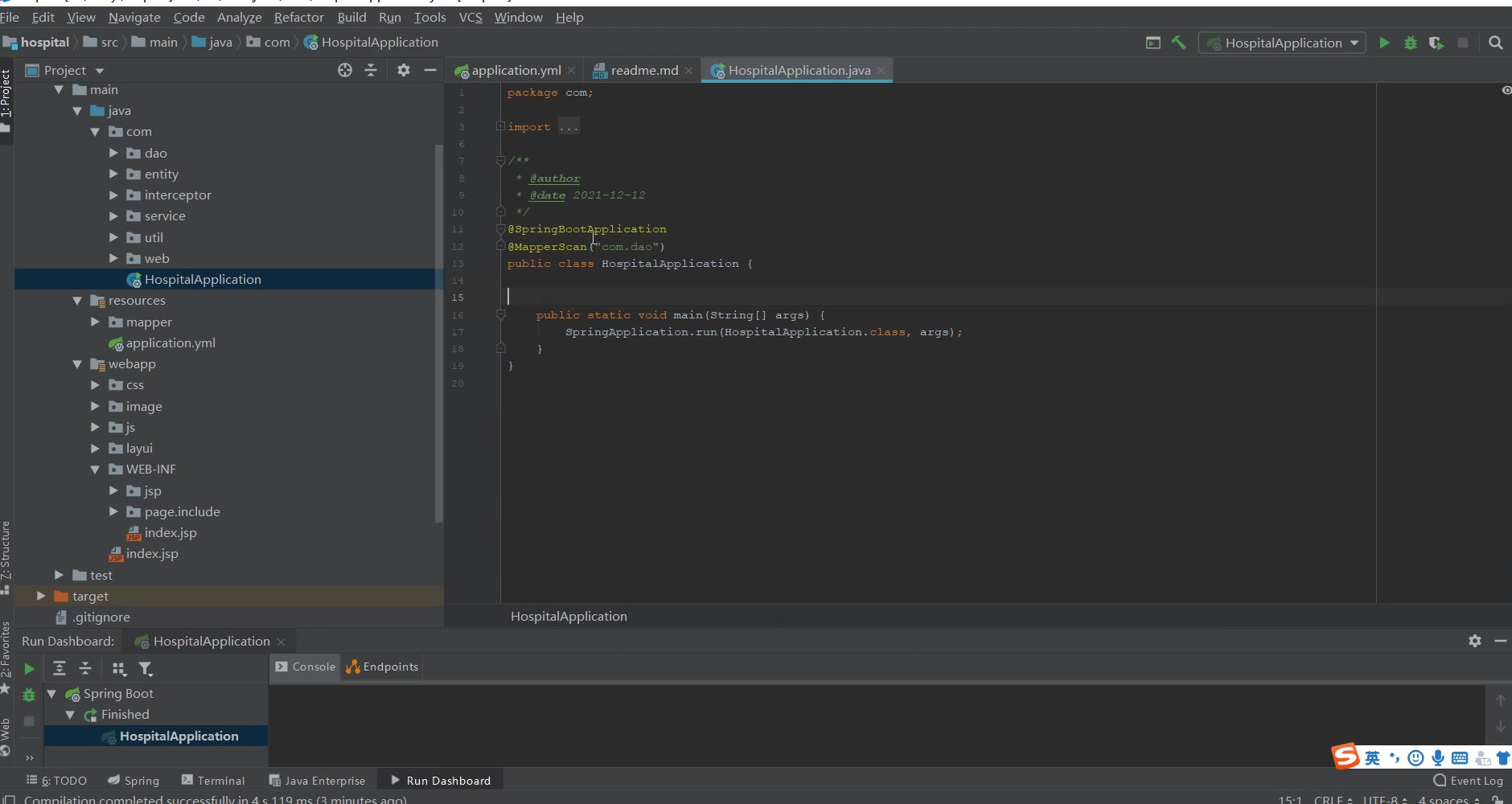
Task: Open the Terminal tool window
Action: (x=213, y=780)
